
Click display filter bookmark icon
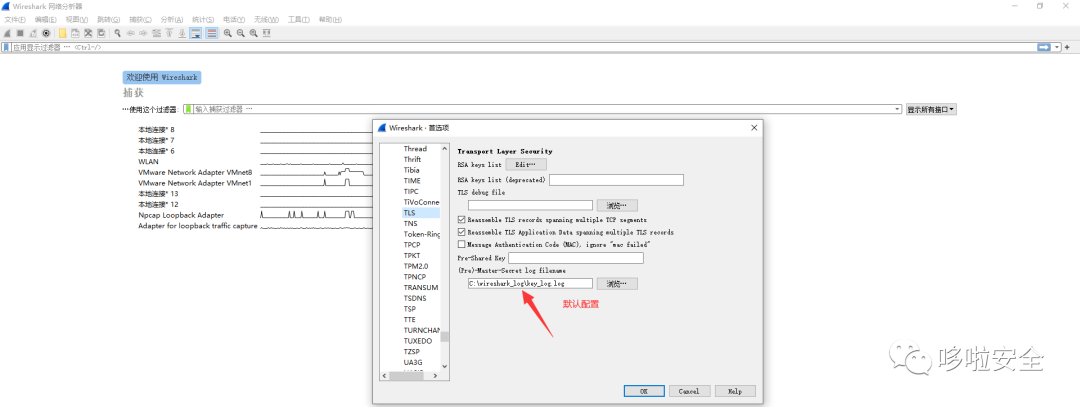click(x=6, y=47)
